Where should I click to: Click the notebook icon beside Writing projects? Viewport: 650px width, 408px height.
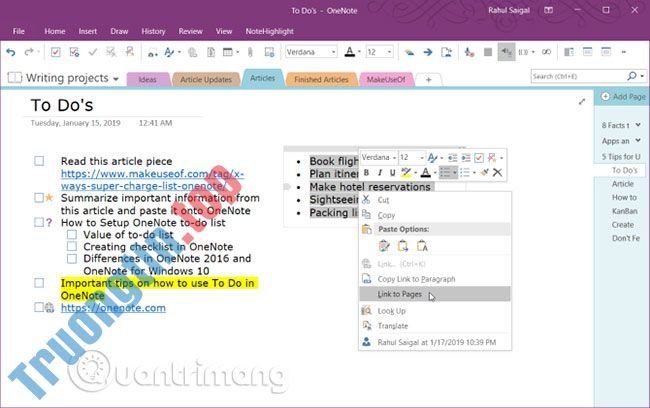(15, 77)
